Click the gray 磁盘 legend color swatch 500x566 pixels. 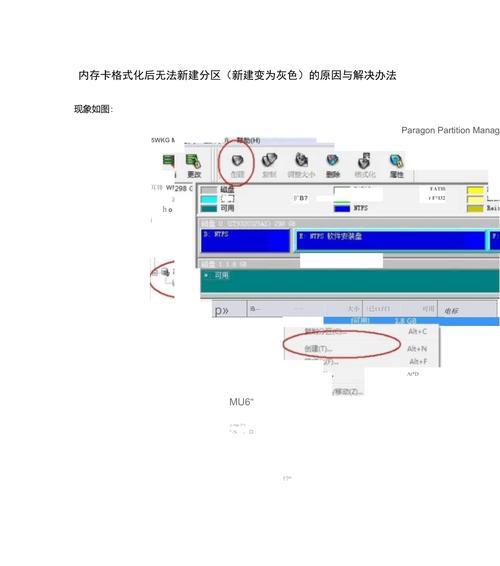pos(209,190)
